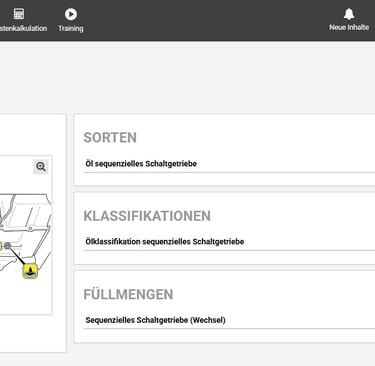Image resolution: width=375 pixels, height=366 pixels.
Task: Select the Training label in the top bar
Action: 71,28
